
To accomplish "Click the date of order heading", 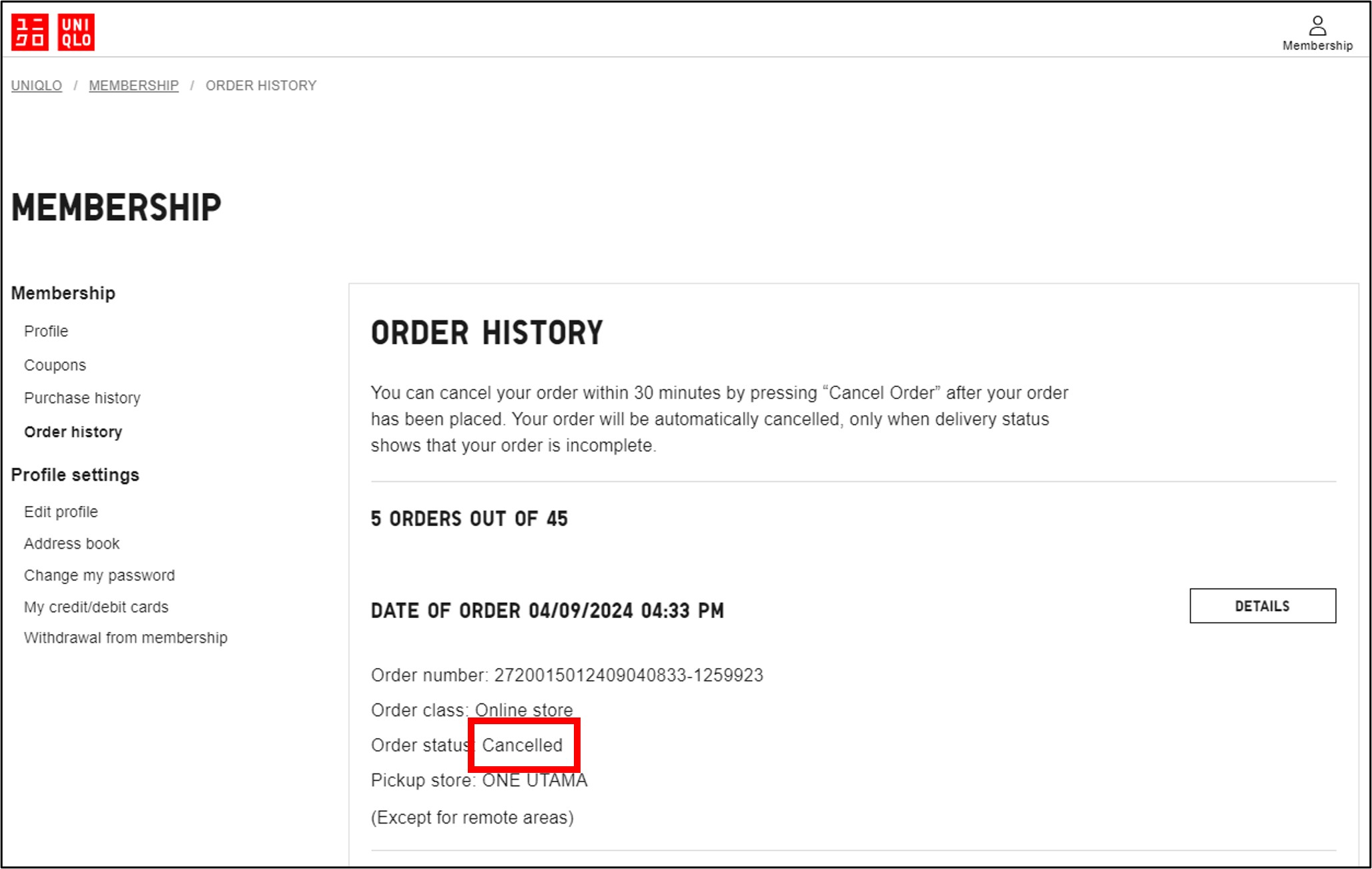I will point(547,611).
